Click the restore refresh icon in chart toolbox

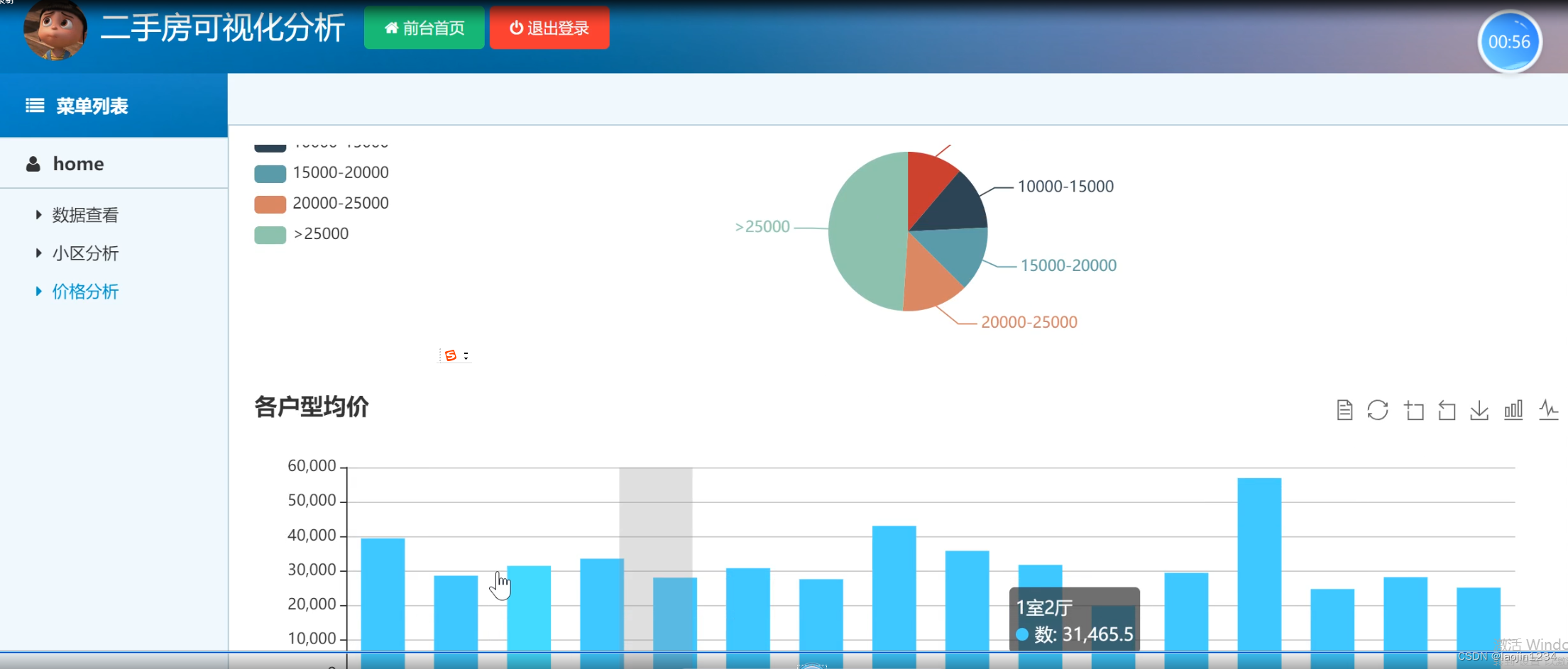(x=1378, y=410)
